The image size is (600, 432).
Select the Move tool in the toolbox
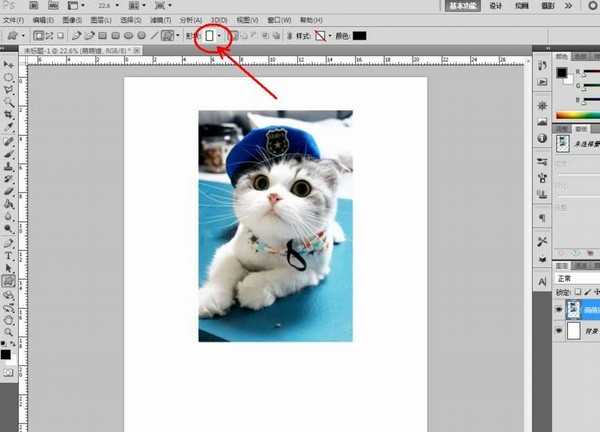click(9, 64)
